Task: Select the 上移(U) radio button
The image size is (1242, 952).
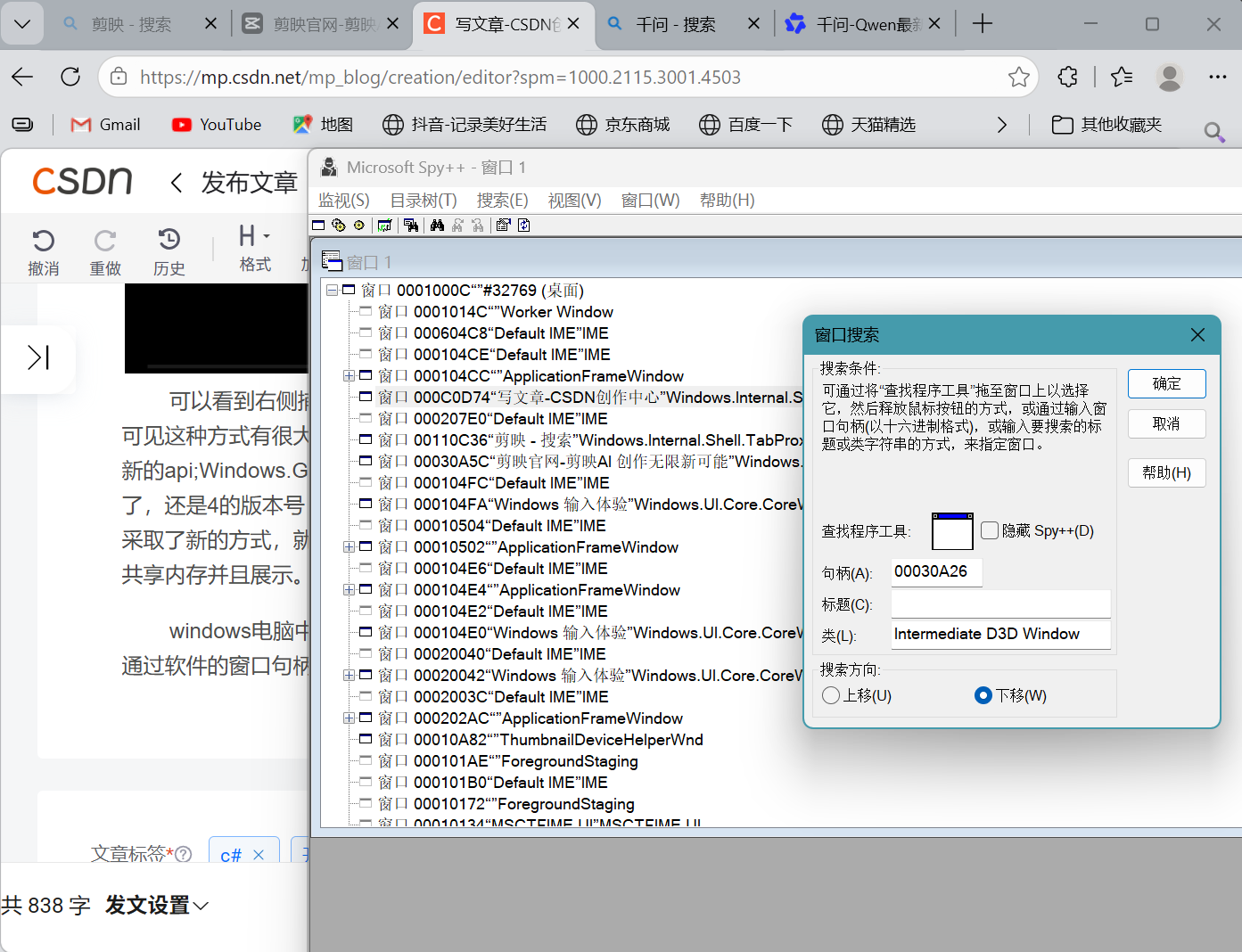Action: point(831,695)
